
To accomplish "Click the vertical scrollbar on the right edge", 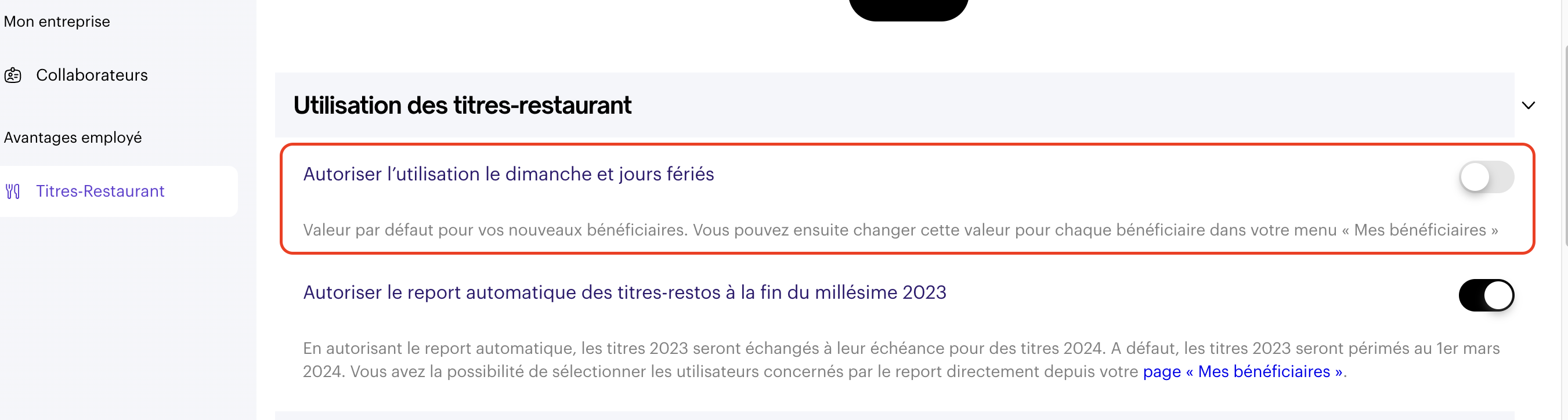I will [1565, 146].
